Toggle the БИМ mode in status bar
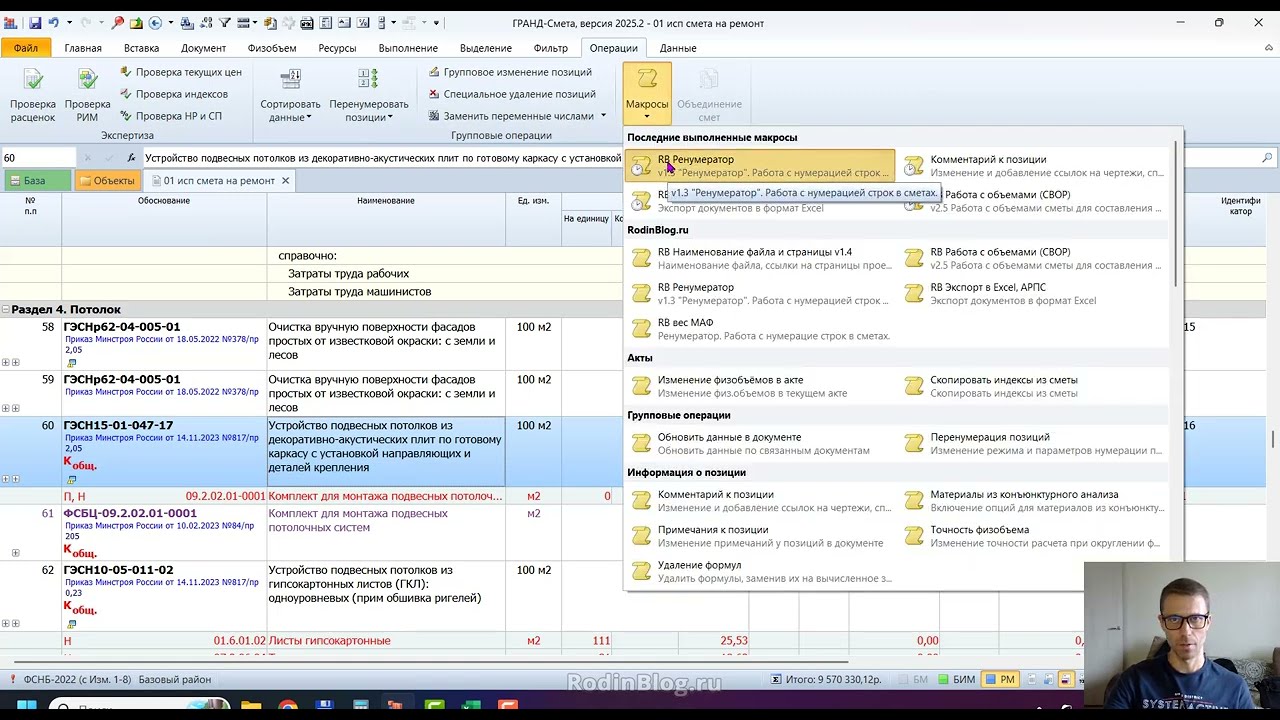 click(956, 680)
